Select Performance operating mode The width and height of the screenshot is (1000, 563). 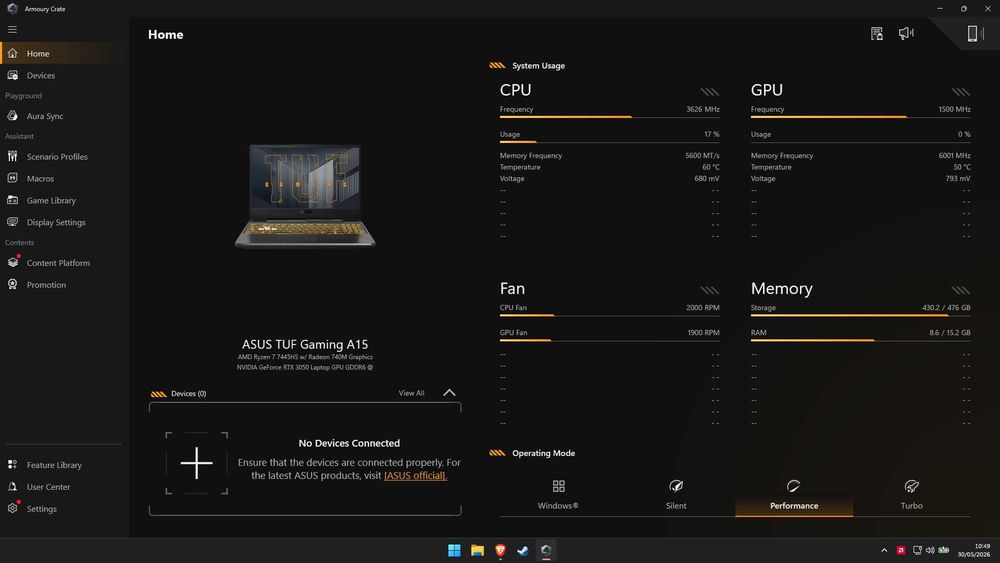(x=794, y=495)
